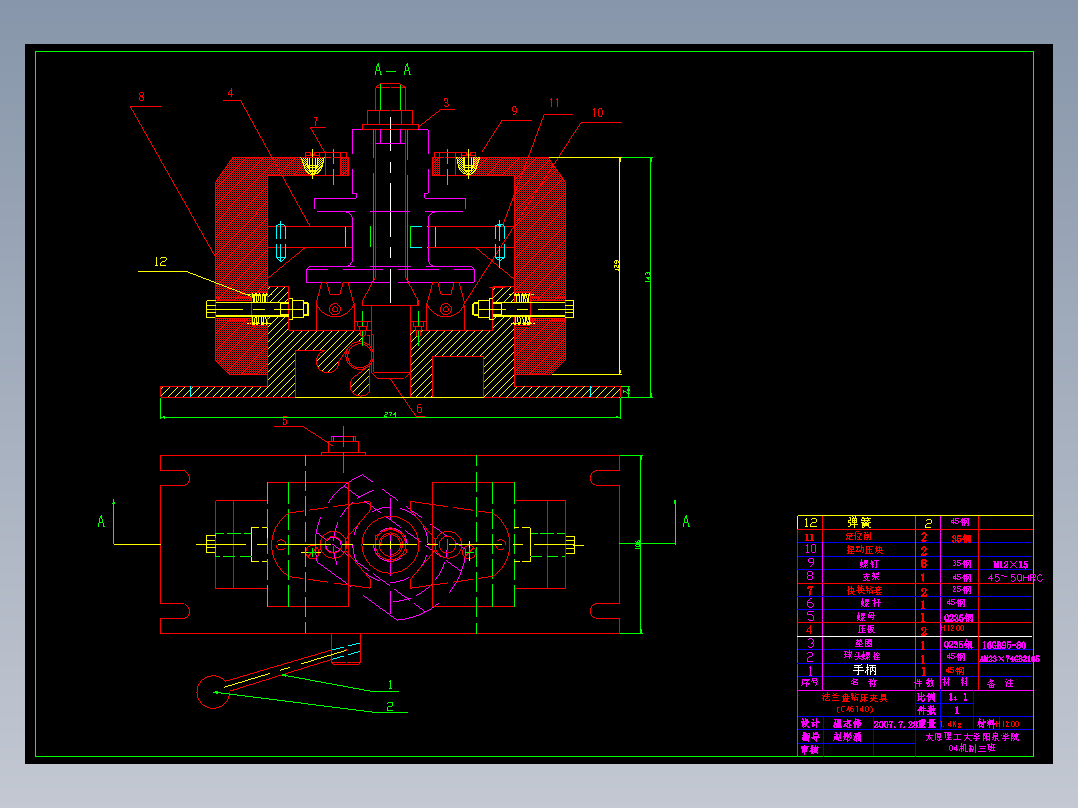This screenshot has height=808, width=1078.
Task: Click the 1:1 scale value
Action: click(957, 697)
